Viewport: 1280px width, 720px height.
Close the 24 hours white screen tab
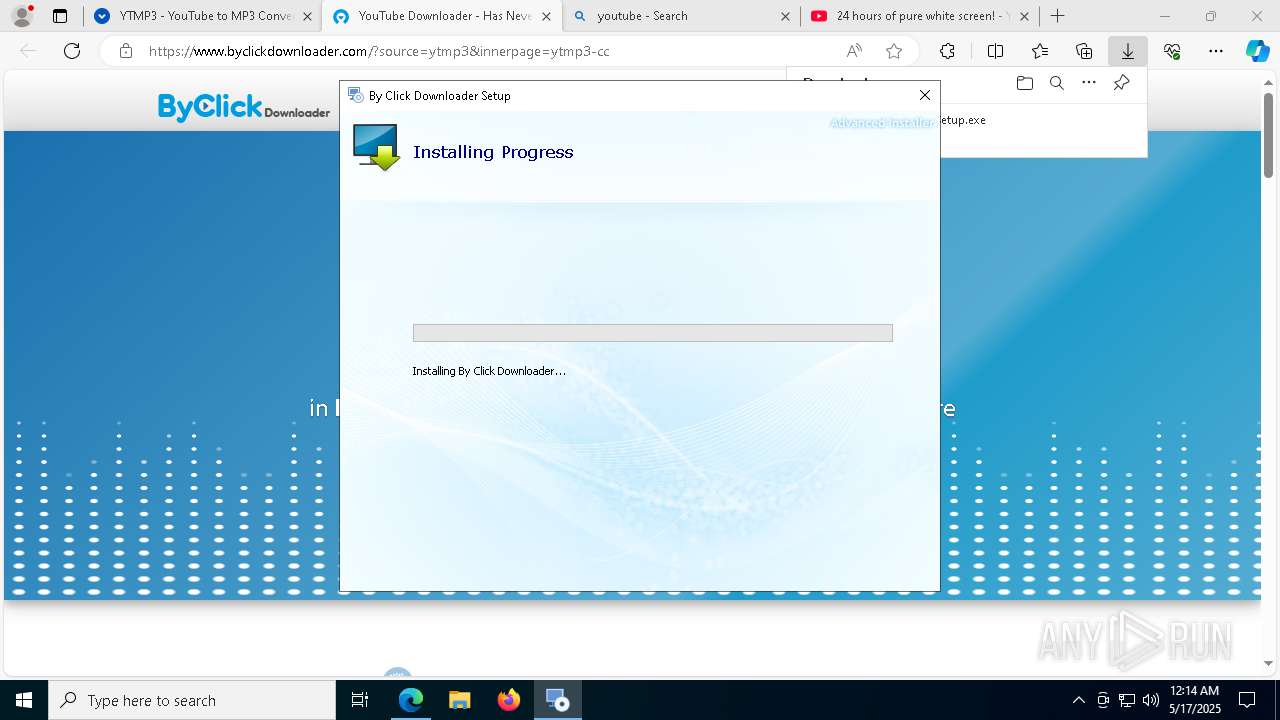(x=1024, y=16)
